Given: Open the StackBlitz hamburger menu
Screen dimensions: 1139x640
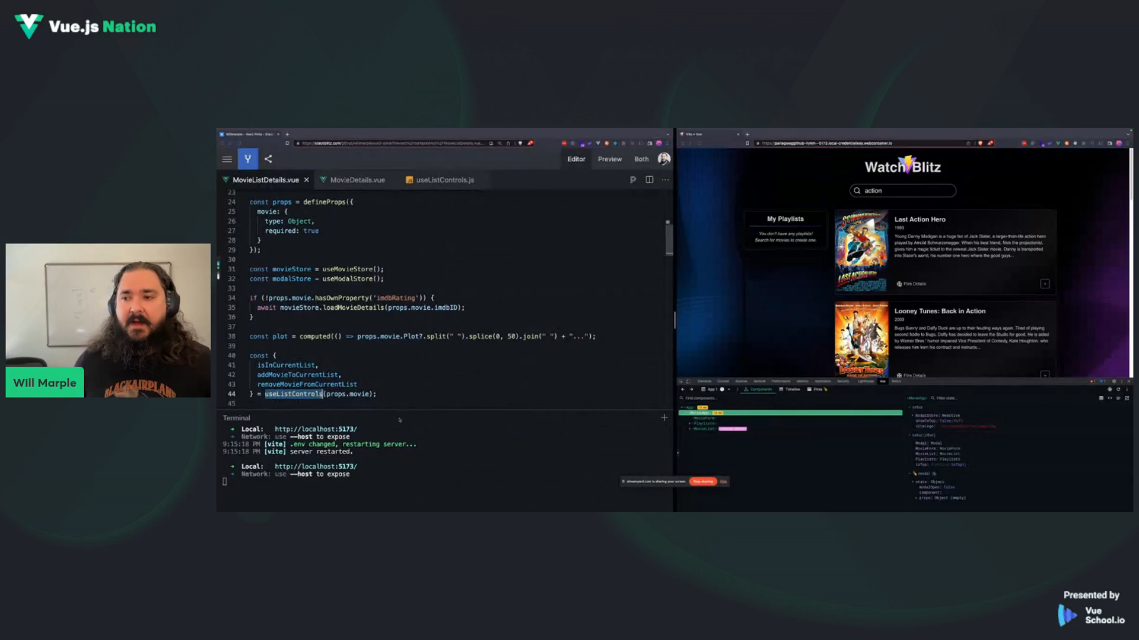Looking at the screenshot, I should (227, 159).
